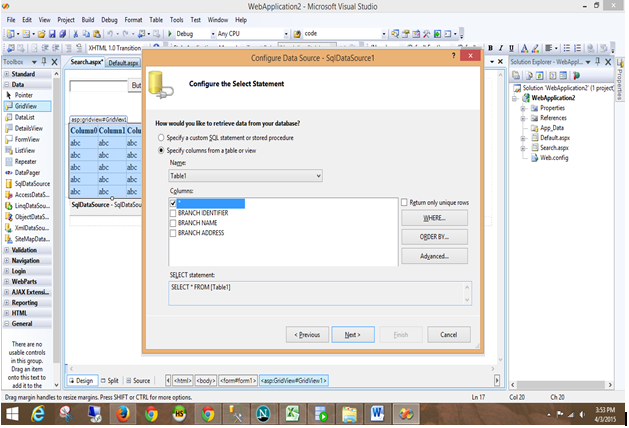
Task: Click the dialog help question mark icon
Action: (453, 56)
